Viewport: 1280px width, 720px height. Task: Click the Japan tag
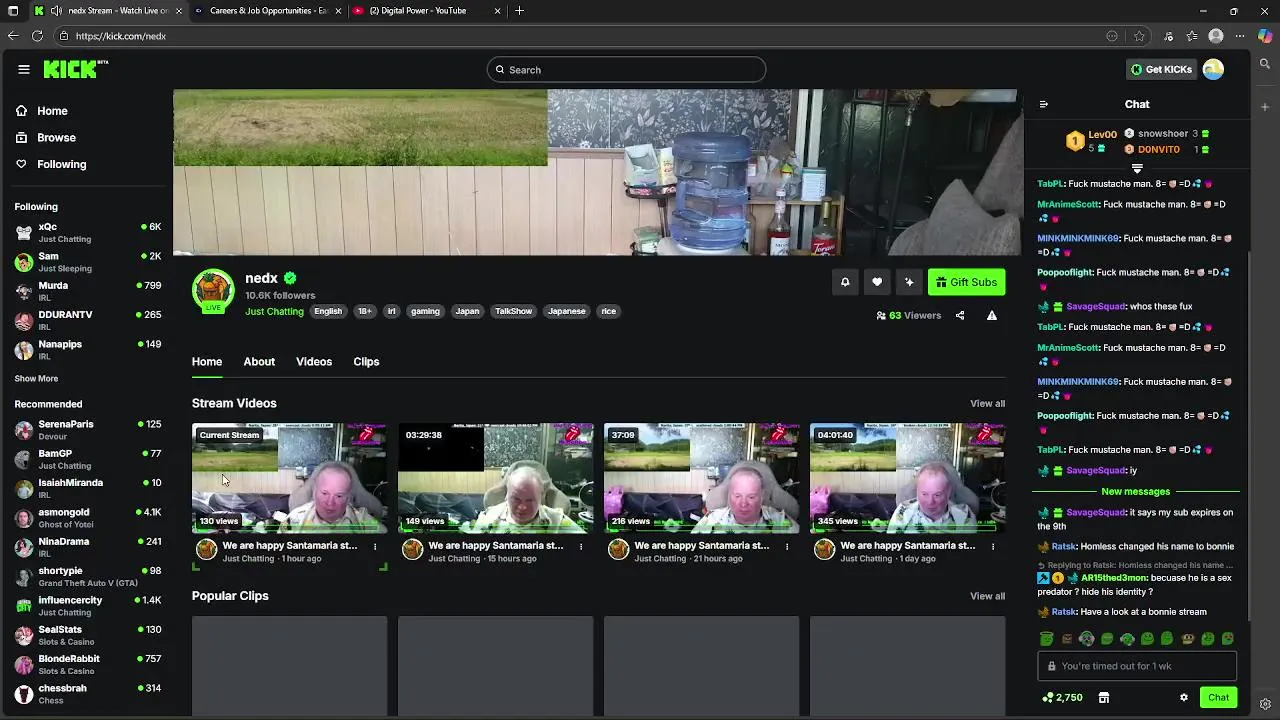click(467, 312)
